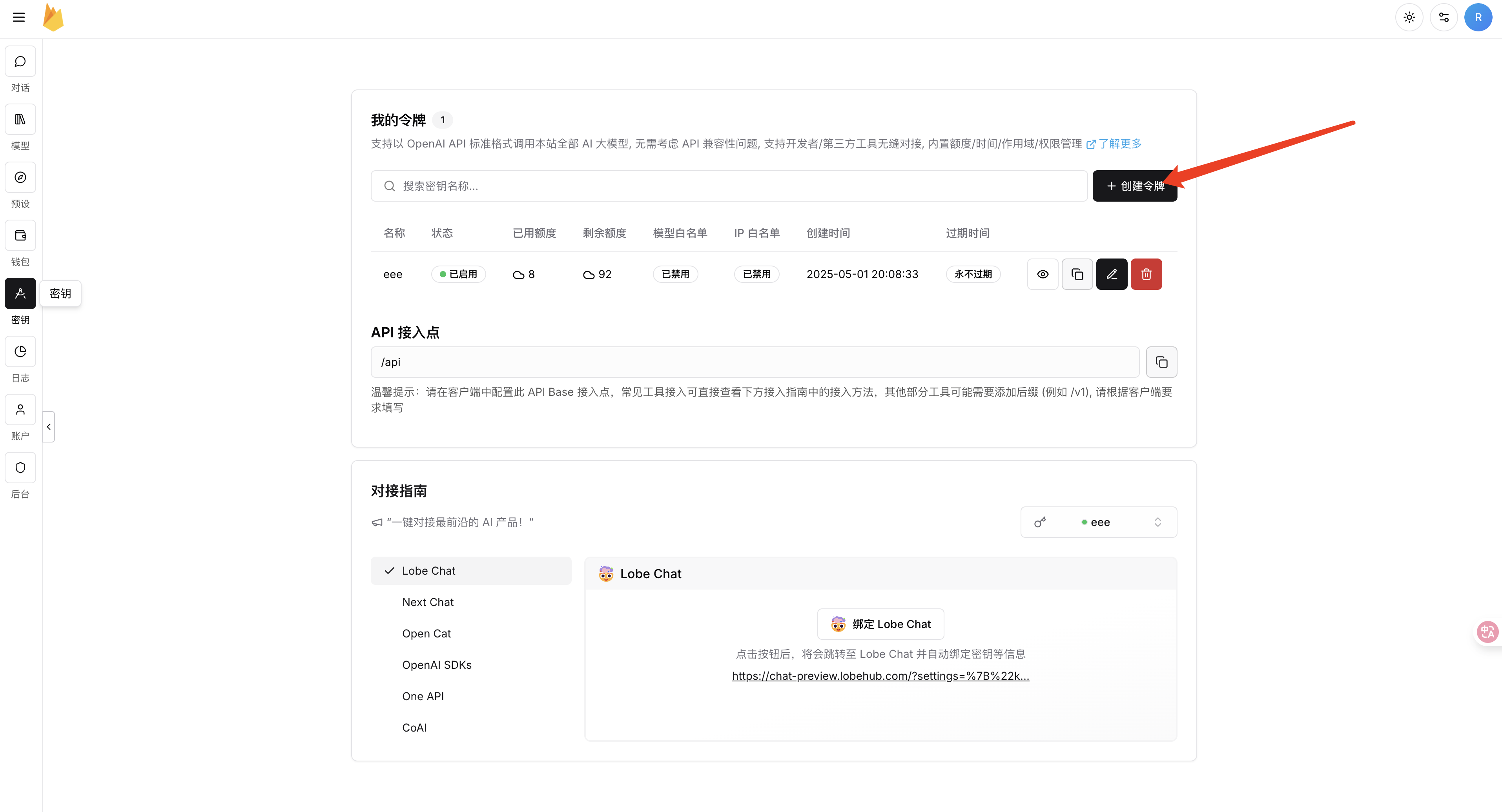The image size is (1502, 812).
Task: Focus the 搜索密钥名称 search field
Action: coord(729,186)
